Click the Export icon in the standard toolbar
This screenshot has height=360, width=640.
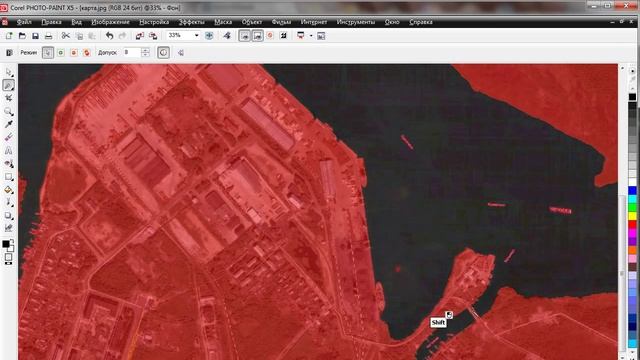point(153,36)
